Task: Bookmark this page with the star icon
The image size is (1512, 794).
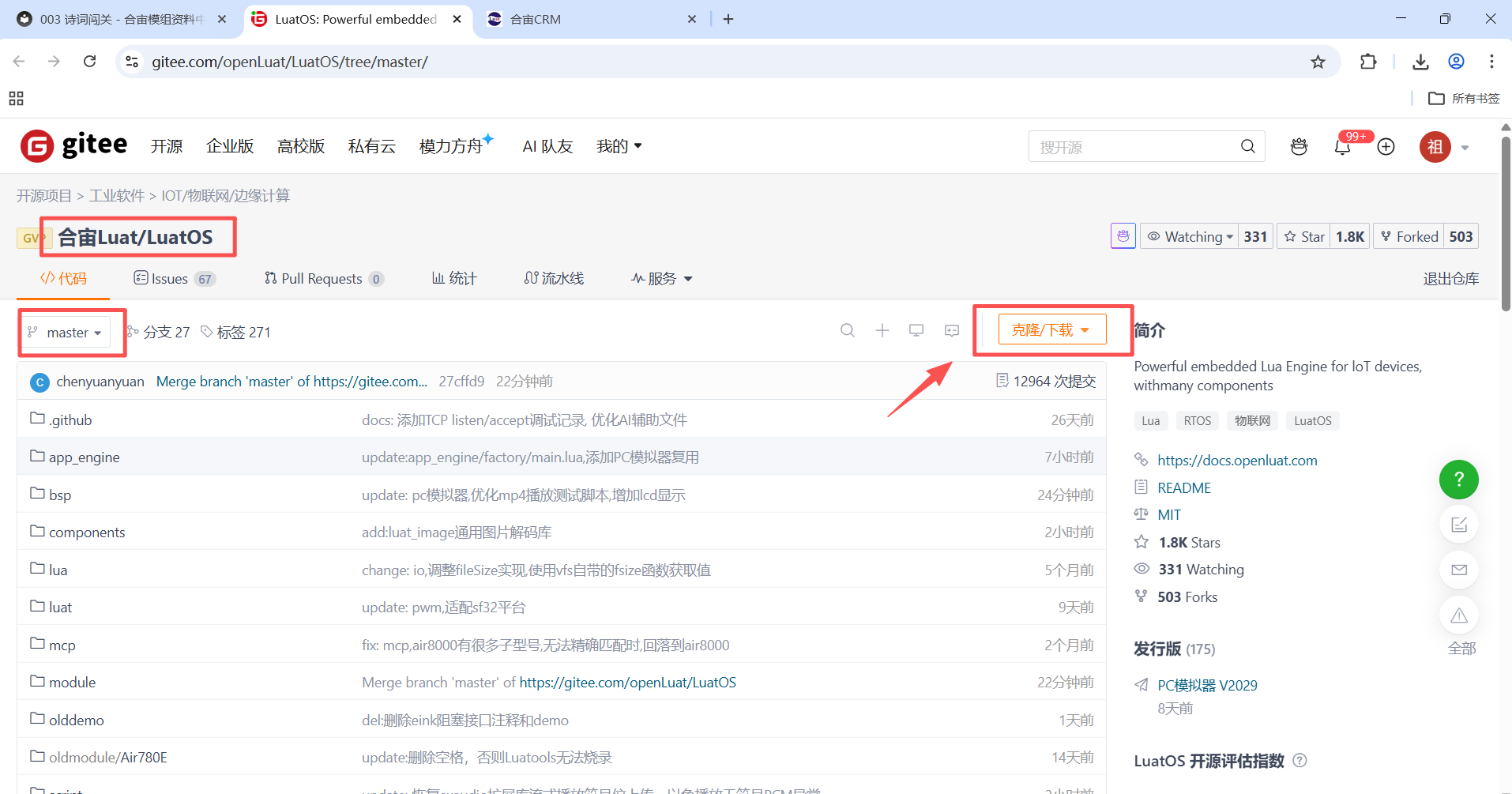Action: coord(1318,62)
